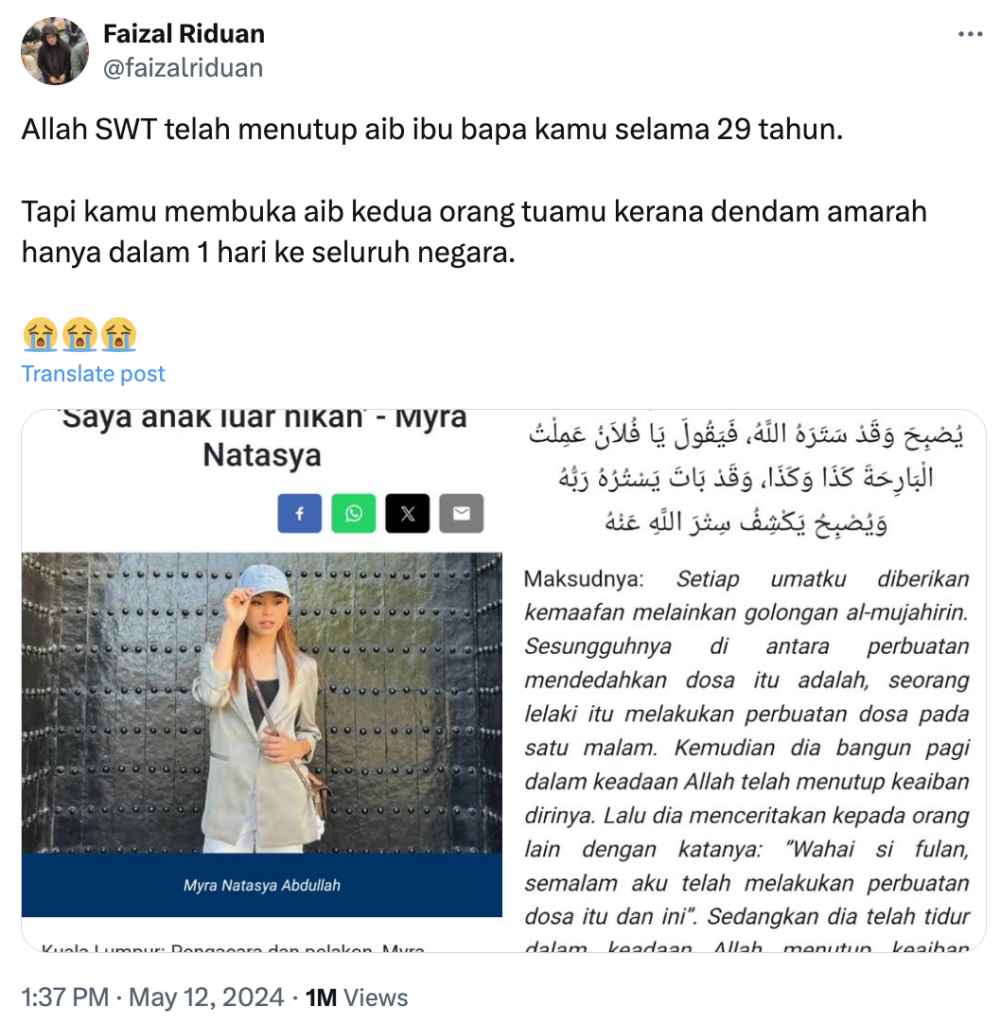Click the 1M Views count
This screenshot has height=1024, width=1001.
click(357, 997)
